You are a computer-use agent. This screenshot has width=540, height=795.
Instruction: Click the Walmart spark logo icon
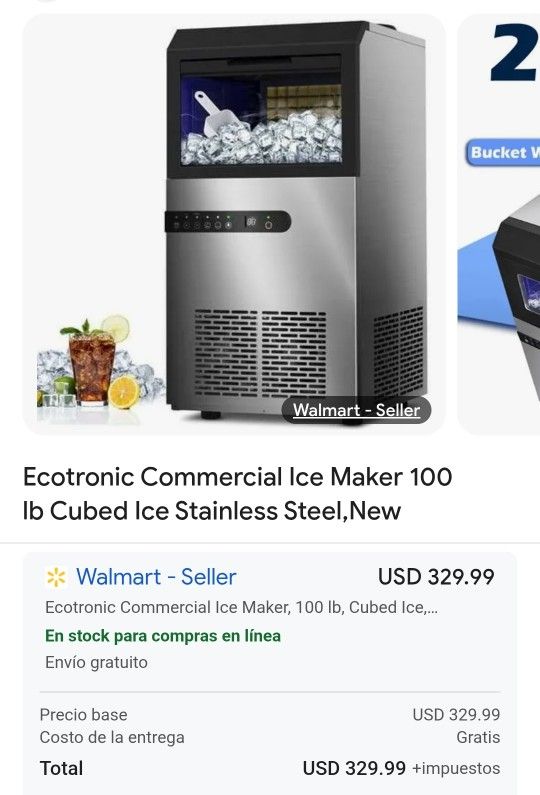56,577
